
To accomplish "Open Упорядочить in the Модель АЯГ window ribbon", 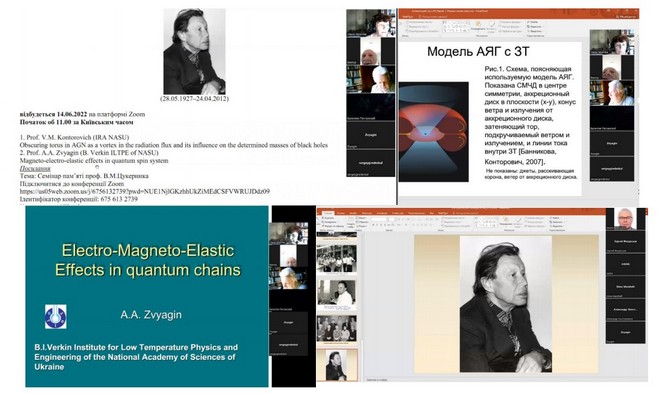I will (478, 26).
